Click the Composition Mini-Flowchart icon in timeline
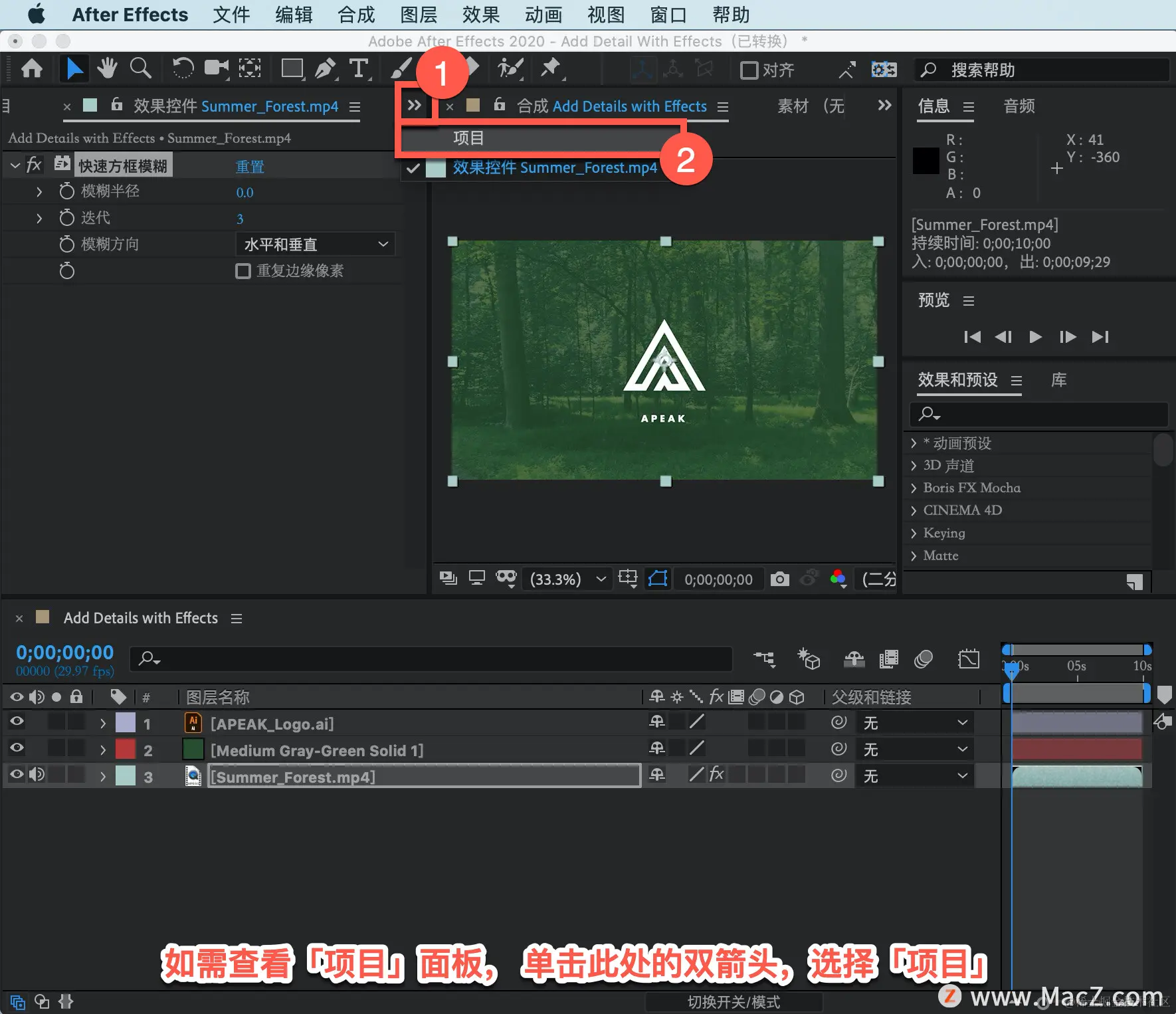Viewport: 1176px width, 1014px height. tap(764, 659)
